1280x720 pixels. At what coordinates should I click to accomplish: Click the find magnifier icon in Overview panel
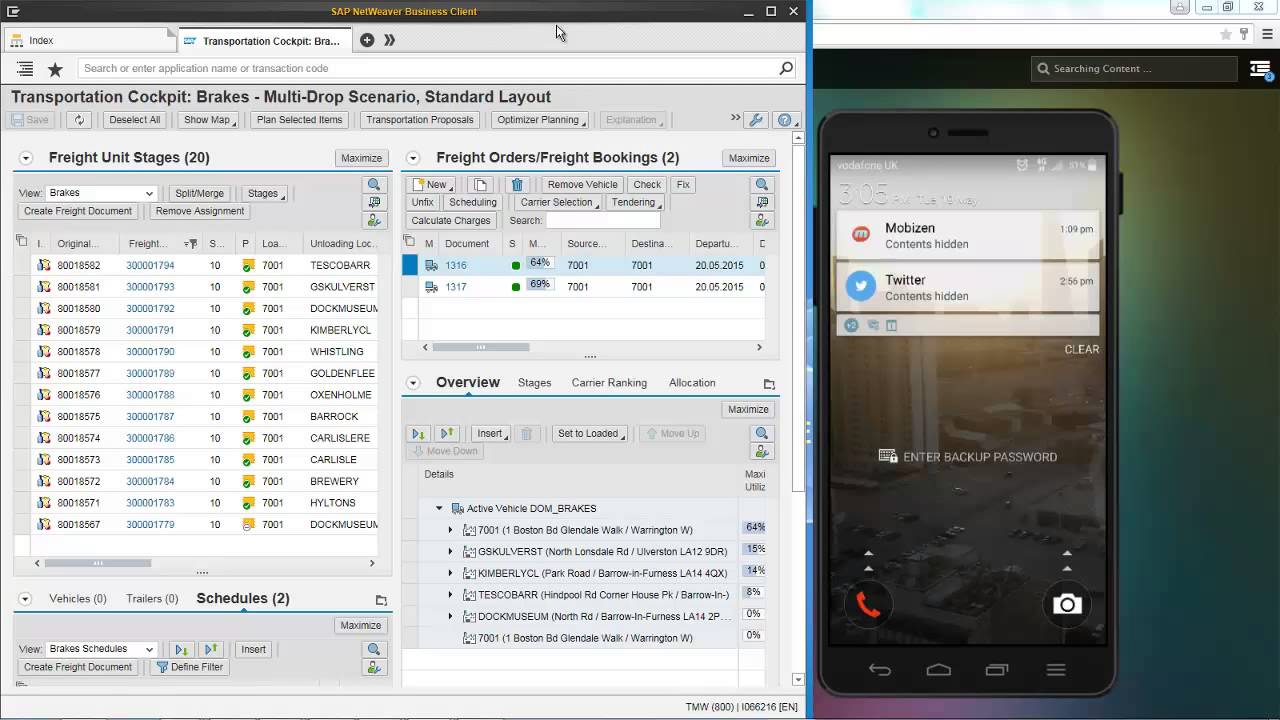pyautogui.click(x=762, y=433)
